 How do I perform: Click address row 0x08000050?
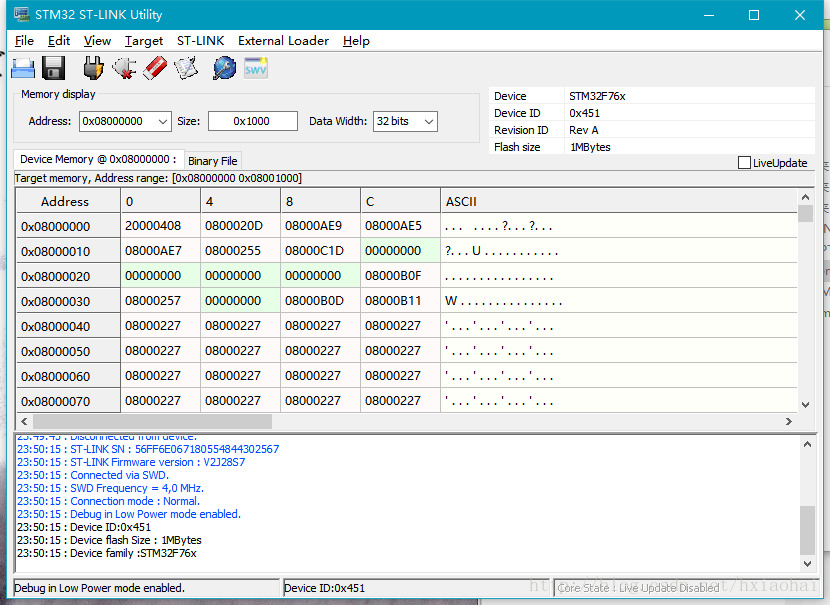tap(68, 351)
